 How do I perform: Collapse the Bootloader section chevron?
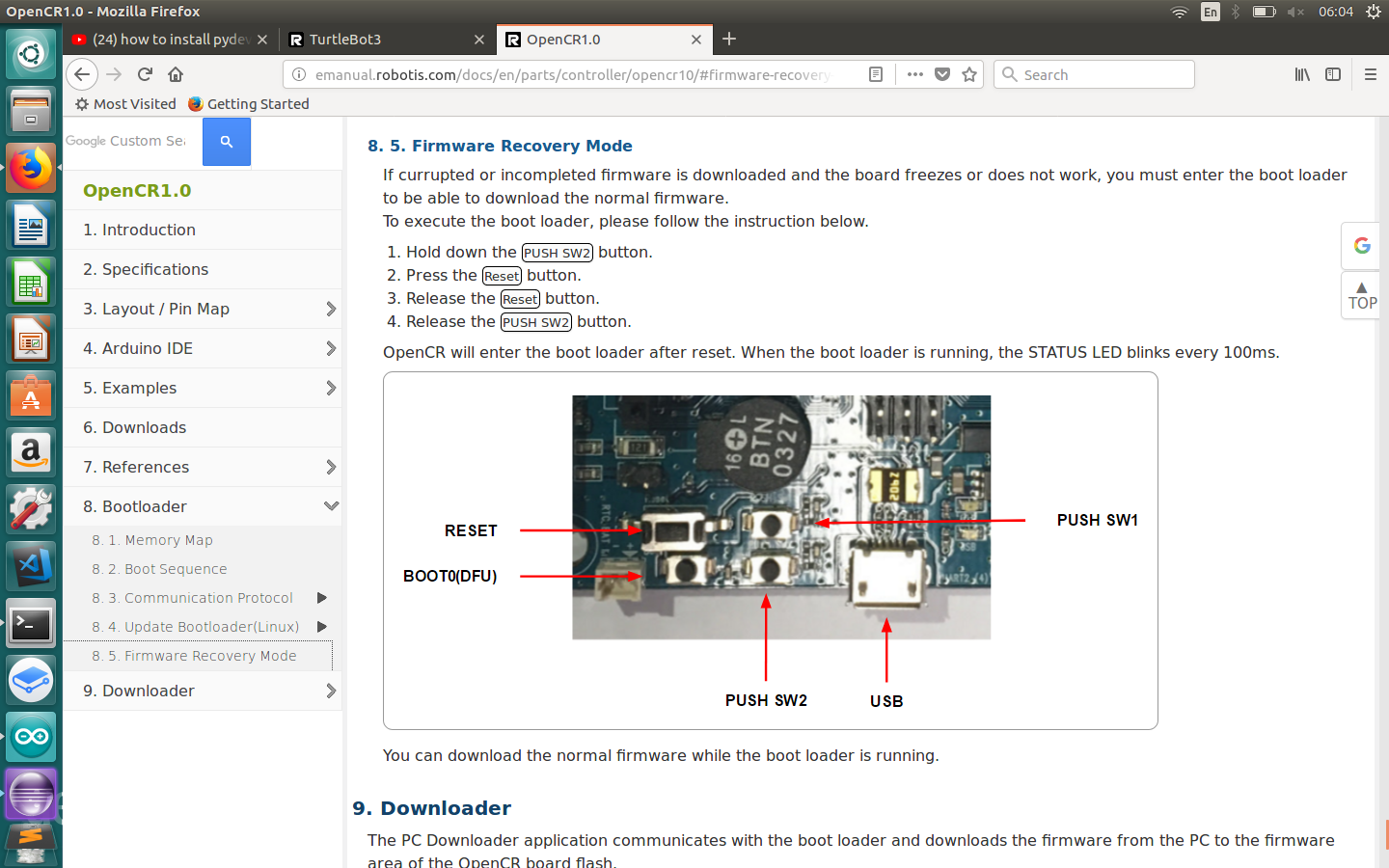coord(331,506)
